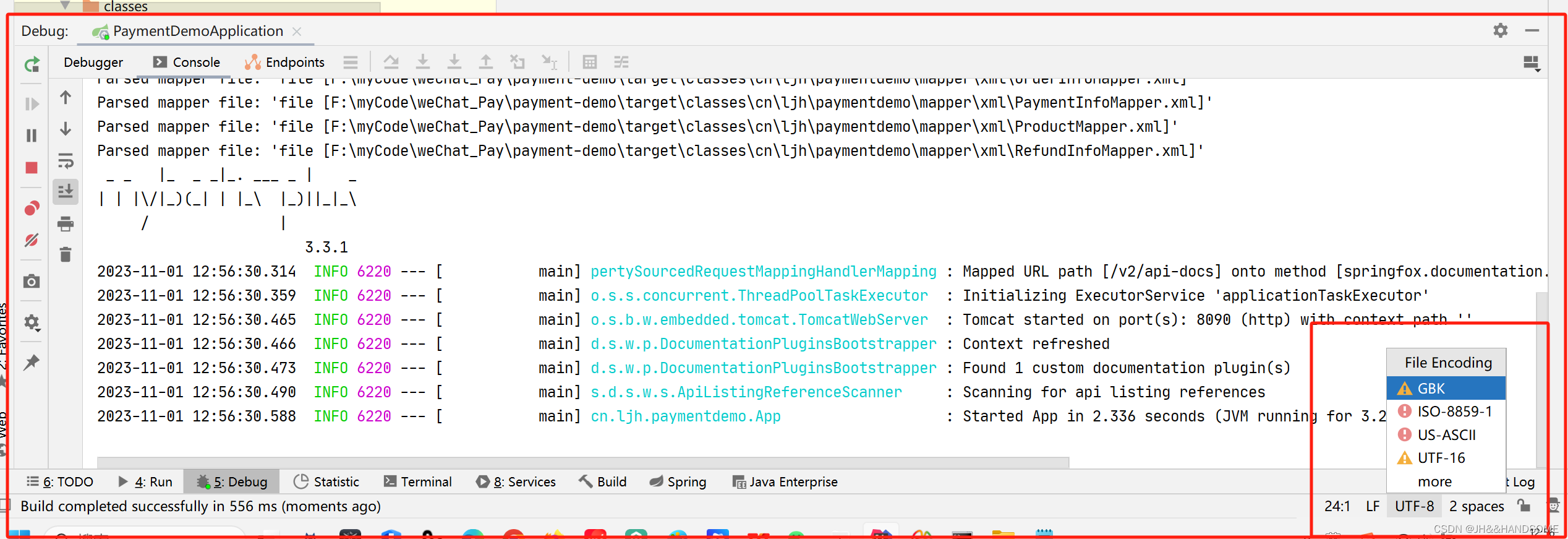Viewport: 1568px width, 539px height.
Task: Pause the running program
Action: coord(32,136)
